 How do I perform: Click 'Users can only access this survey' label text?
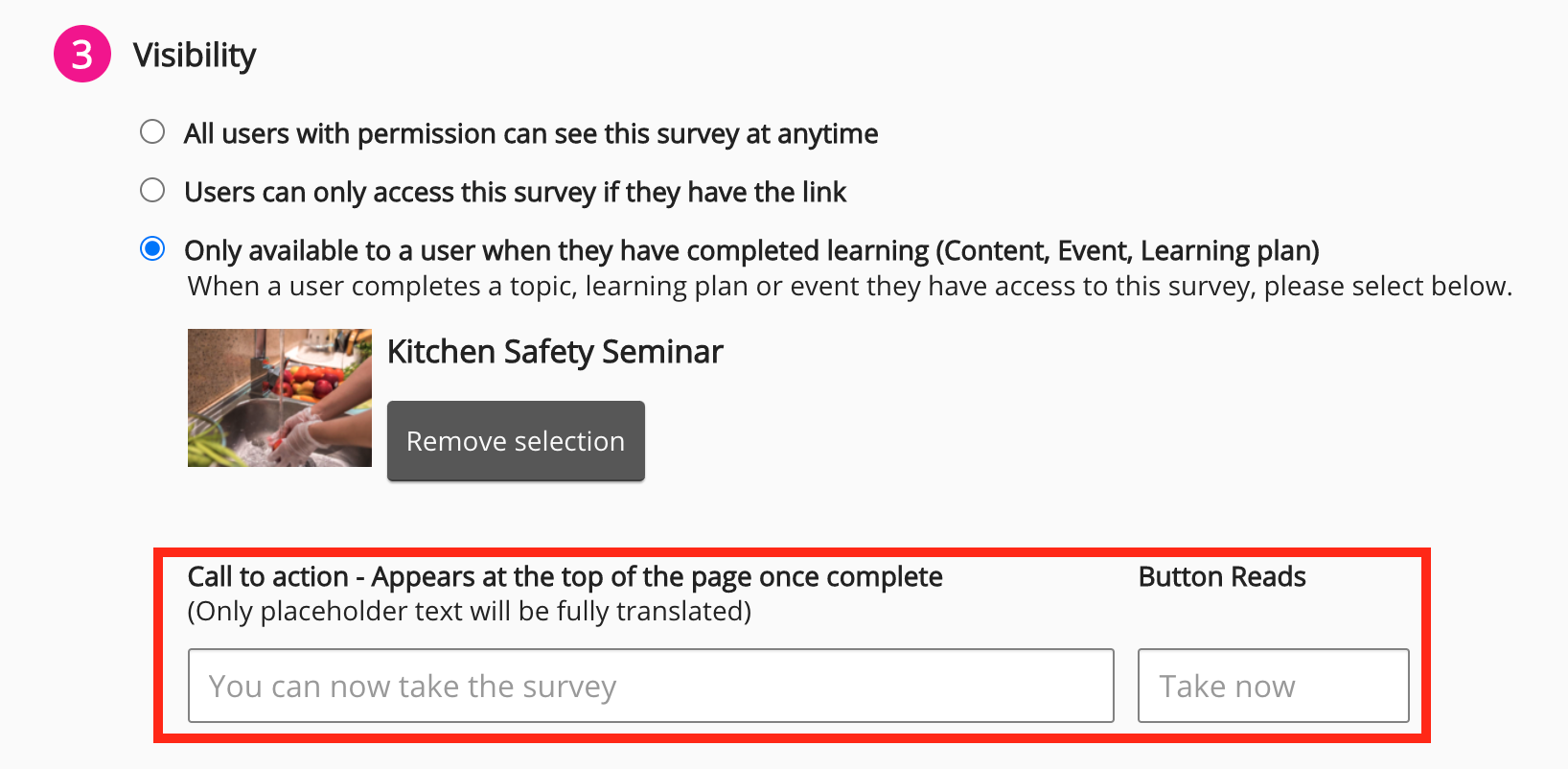[515, 193]
